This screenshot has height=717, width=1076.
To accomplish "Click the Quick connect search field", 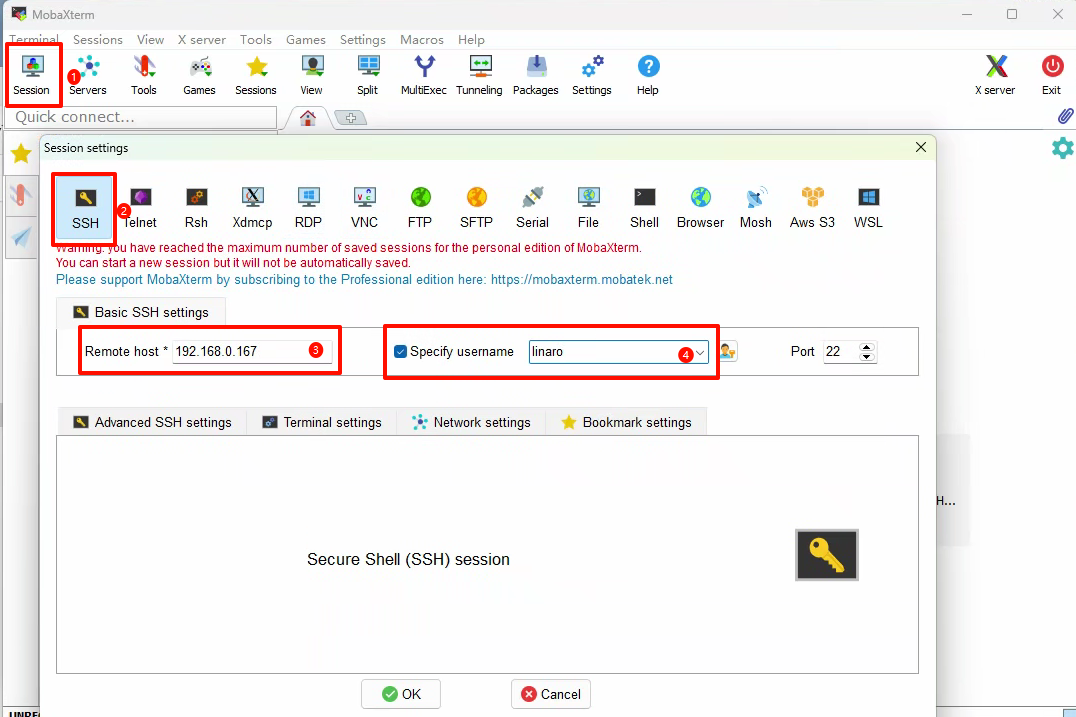I will click(x=141, y=117).
